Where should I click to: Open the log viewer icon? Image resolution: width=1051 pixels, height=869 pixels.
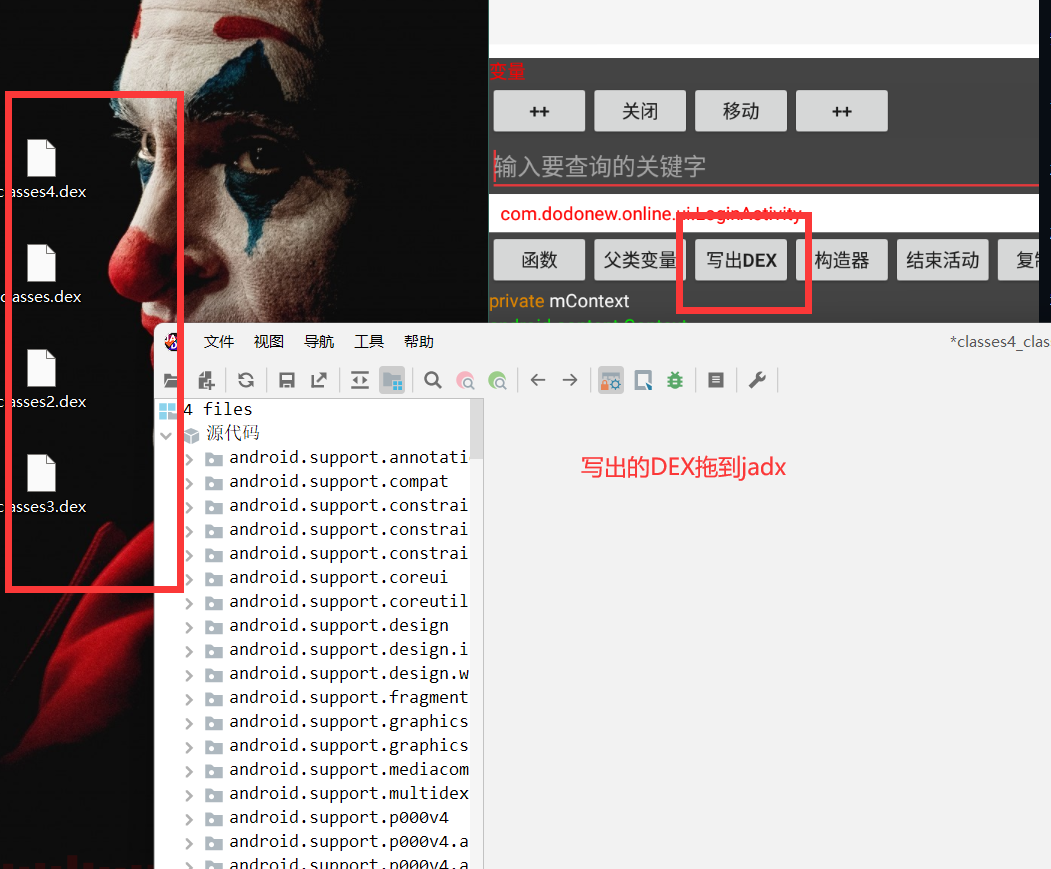coord(716,380)
